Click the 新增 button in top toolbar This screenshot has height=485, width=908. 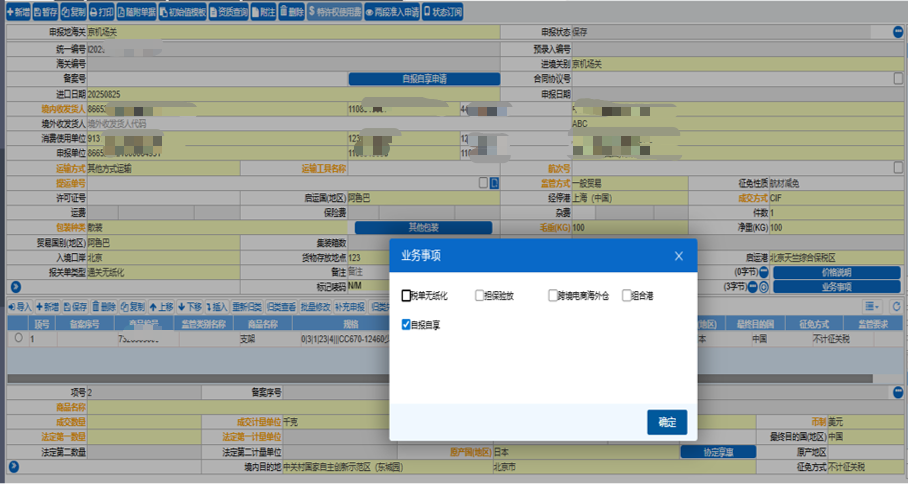(x=16, y=9)
